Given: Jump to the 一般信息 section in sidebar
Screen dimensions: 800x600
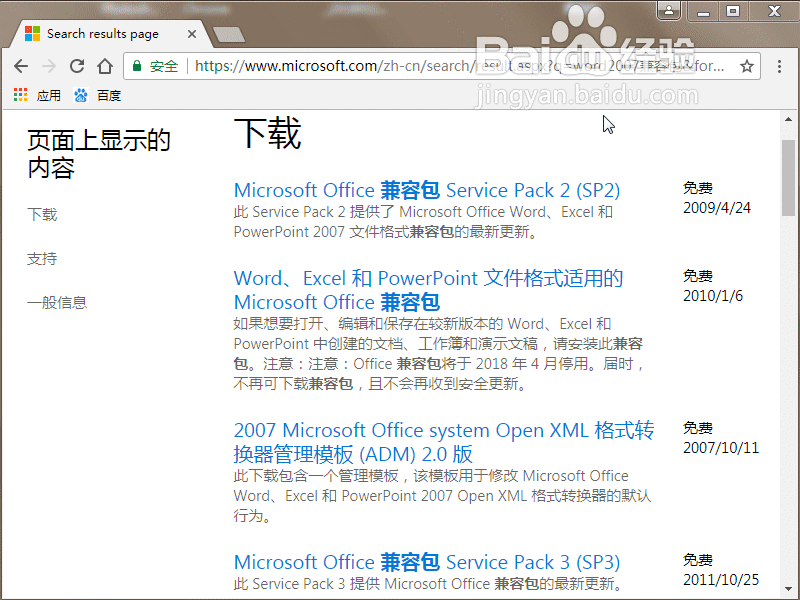Looking at the screenshot, I should click(x=57, y=303).
